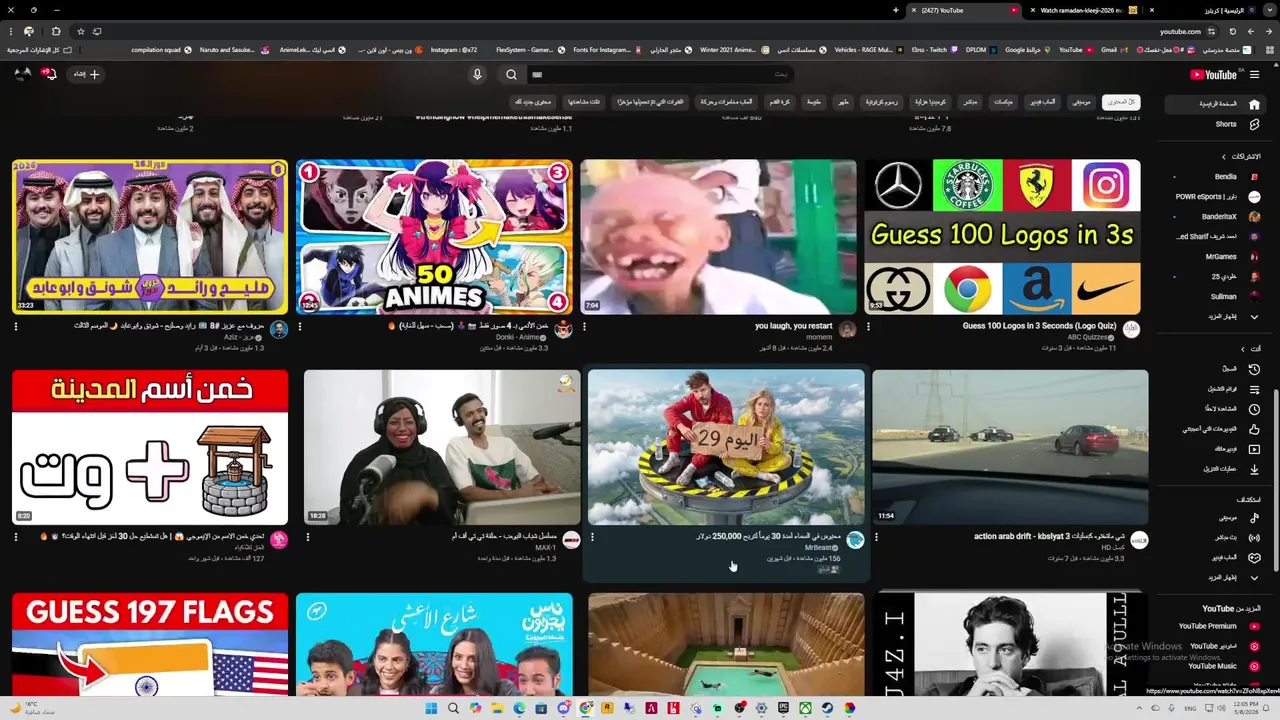Viewport: 1280px width, 720px height.
Task: Click the MrBeast channel avatar
Action: [855, 540]
